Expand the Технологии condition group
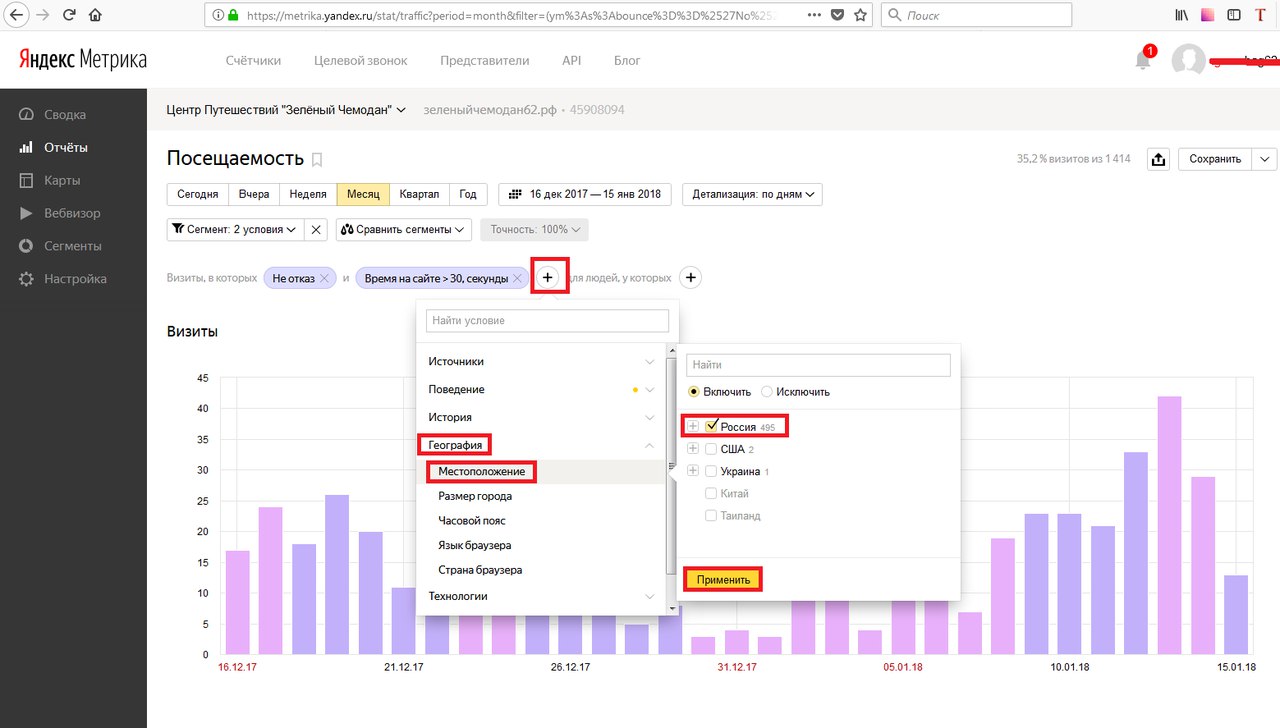The image size is (1280, 728). coord(541,596)
